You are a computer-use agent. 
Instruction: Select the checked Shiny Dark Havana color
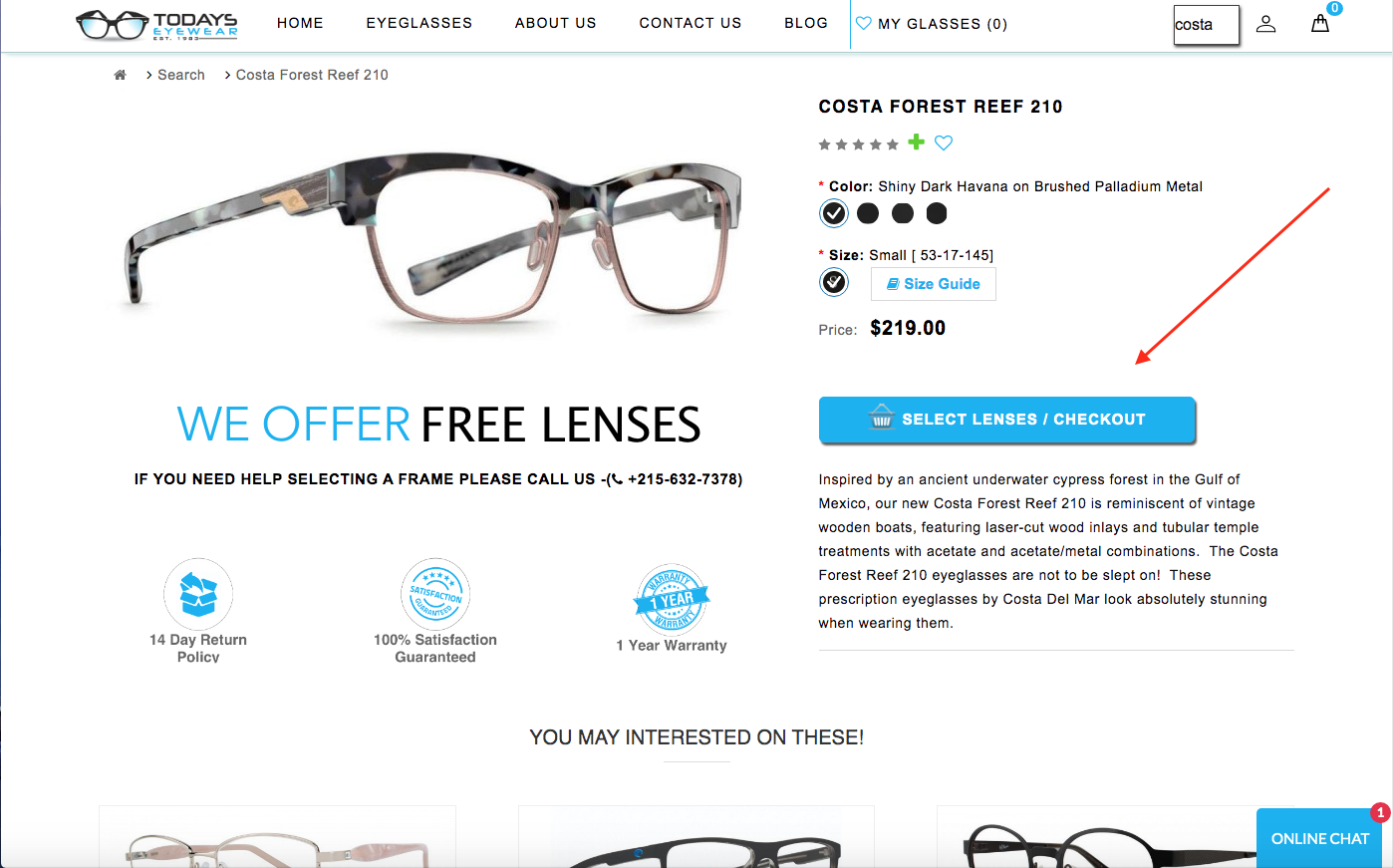click(834, 213)
